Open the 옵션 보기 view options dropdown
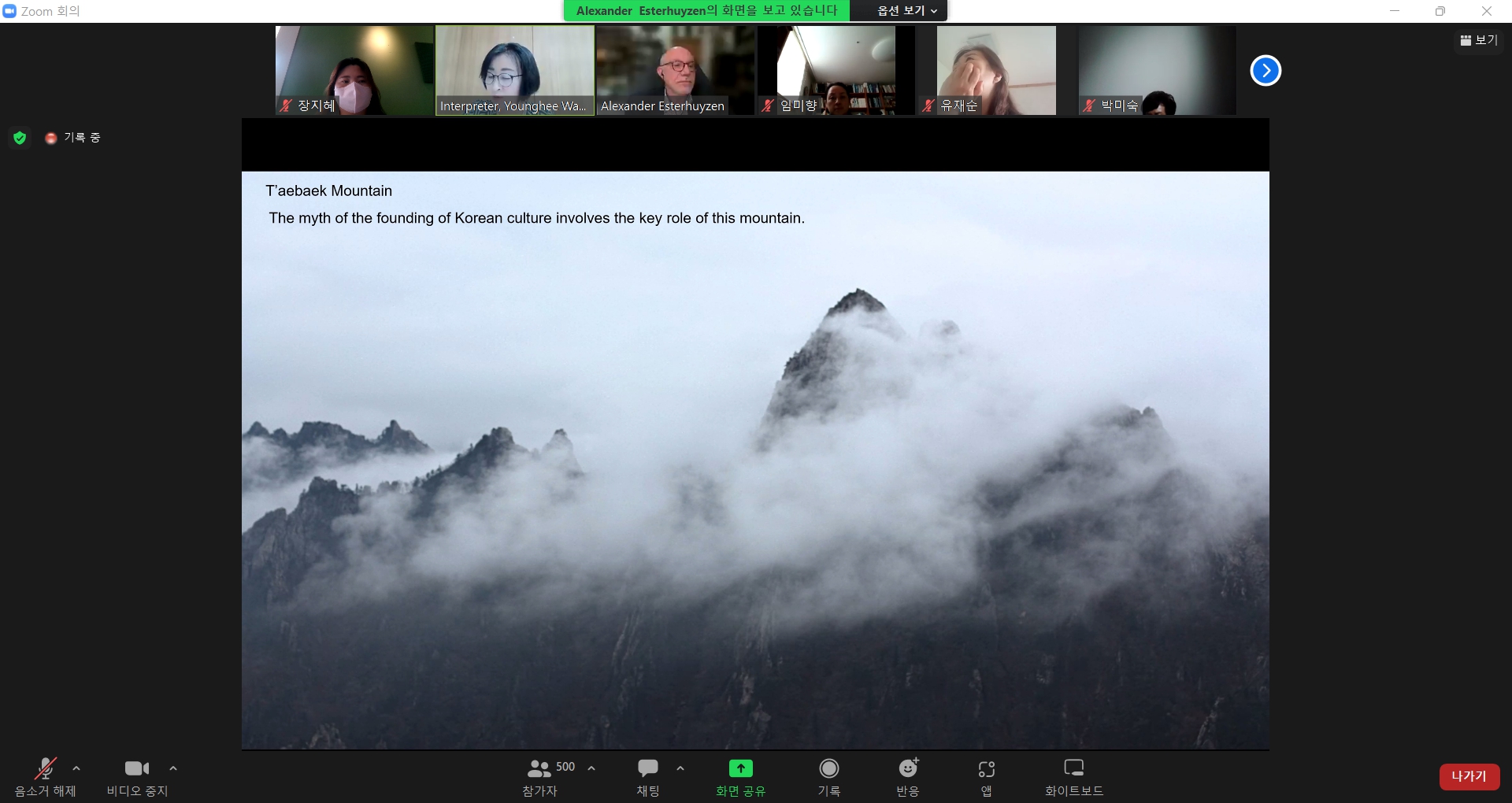This screenshot has height=803, width=1512. [907, 10]
